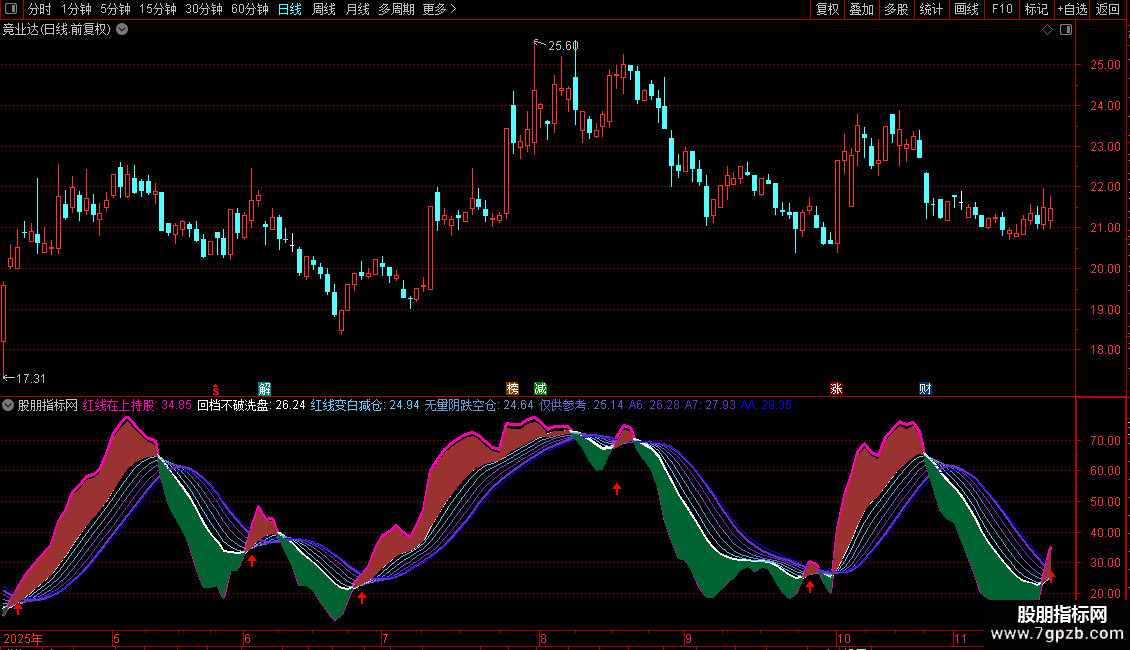Open the 复权 adjustment menu
This screenshot has height=650, width=1130.
point(827,9)
